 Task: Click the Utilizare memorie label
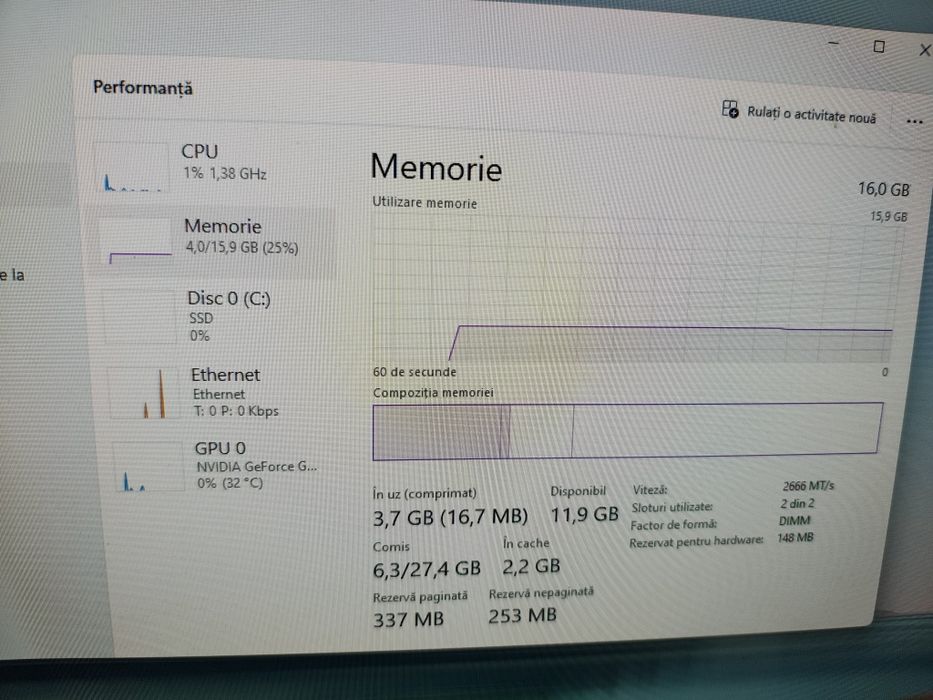click(424, 202)
